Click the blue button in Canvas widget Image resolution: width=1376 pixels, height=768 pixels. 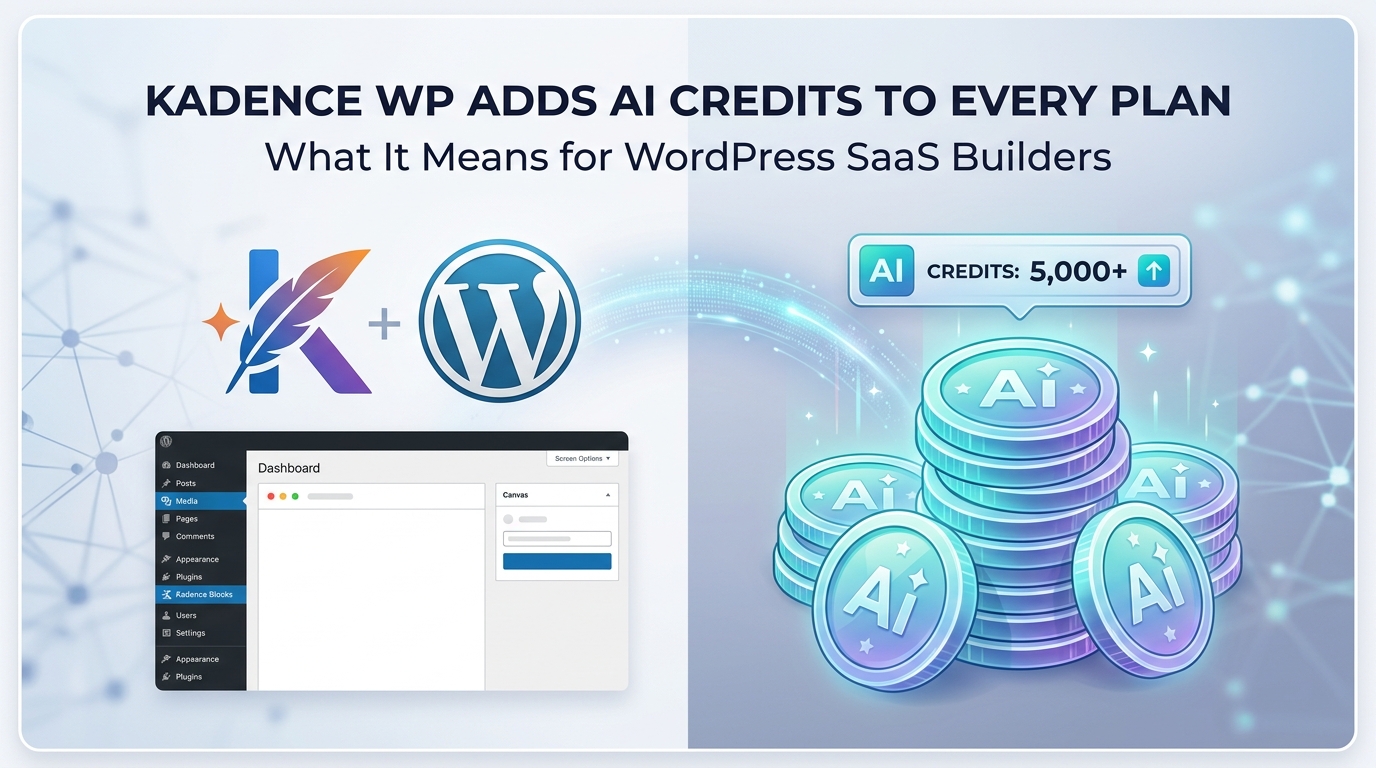(x=557, y=561)
